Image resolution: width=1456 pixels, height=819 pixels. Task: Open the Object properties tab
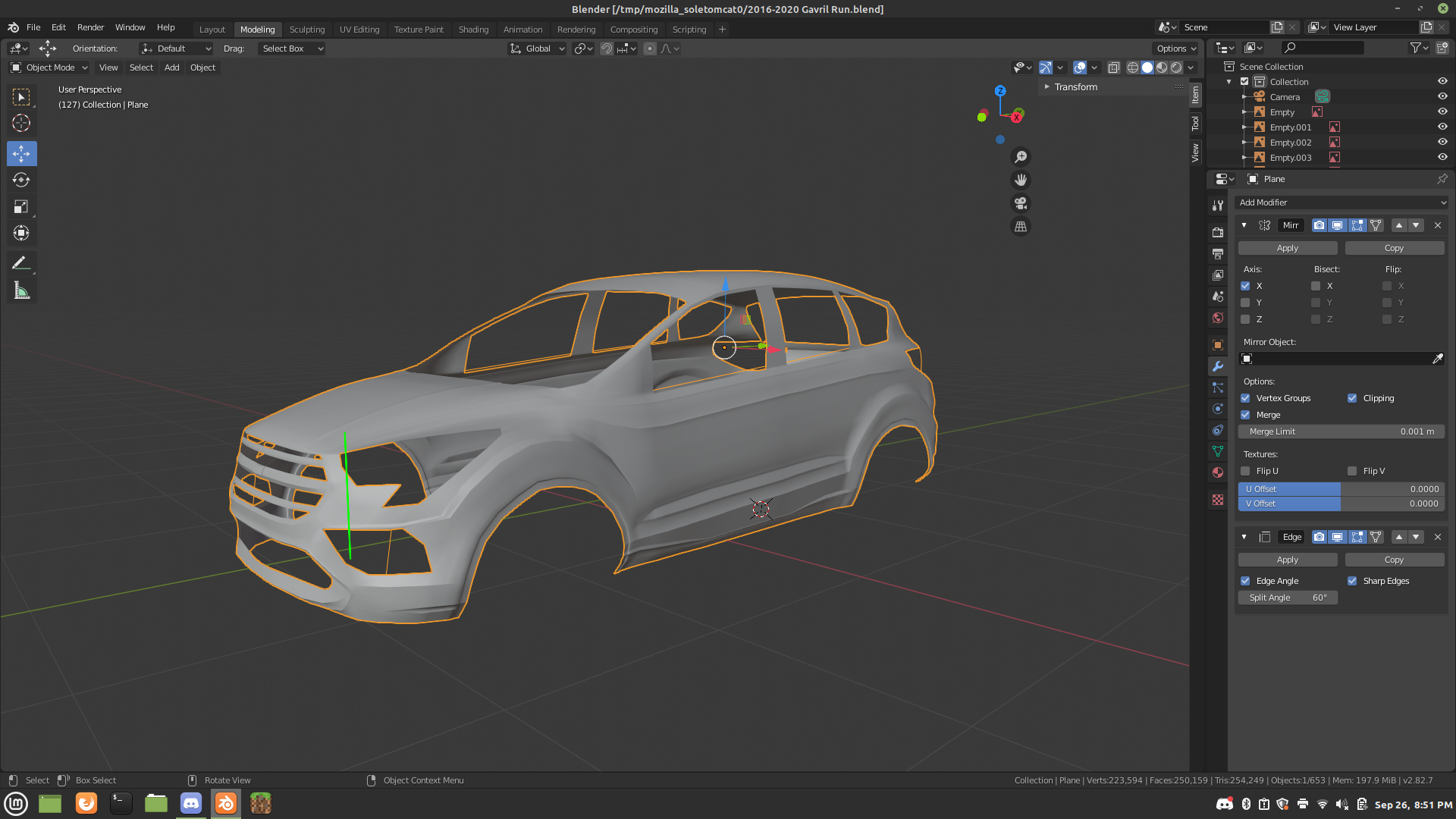[x=1218, y=345]
